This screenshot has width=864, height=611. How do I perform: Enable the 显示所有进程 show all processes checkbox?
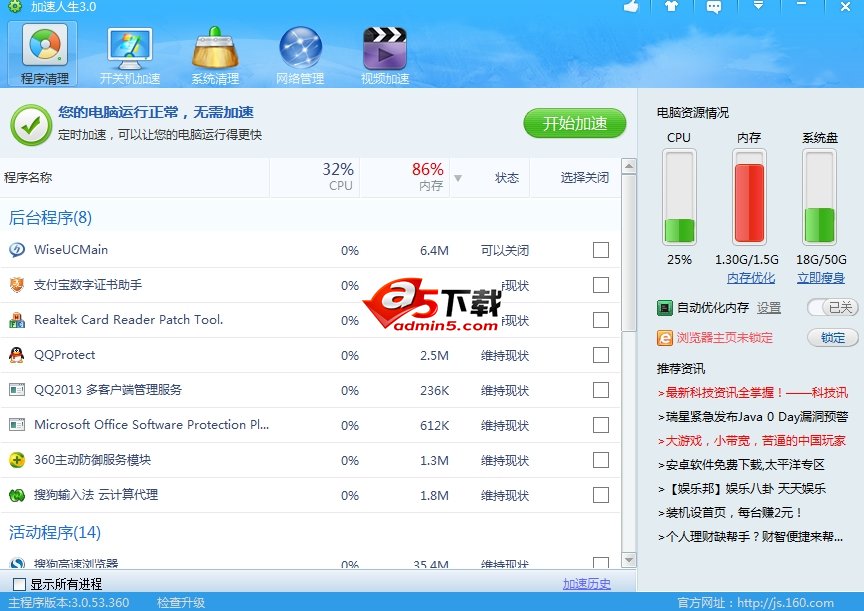pyautogui.click(x=19, y=584)
